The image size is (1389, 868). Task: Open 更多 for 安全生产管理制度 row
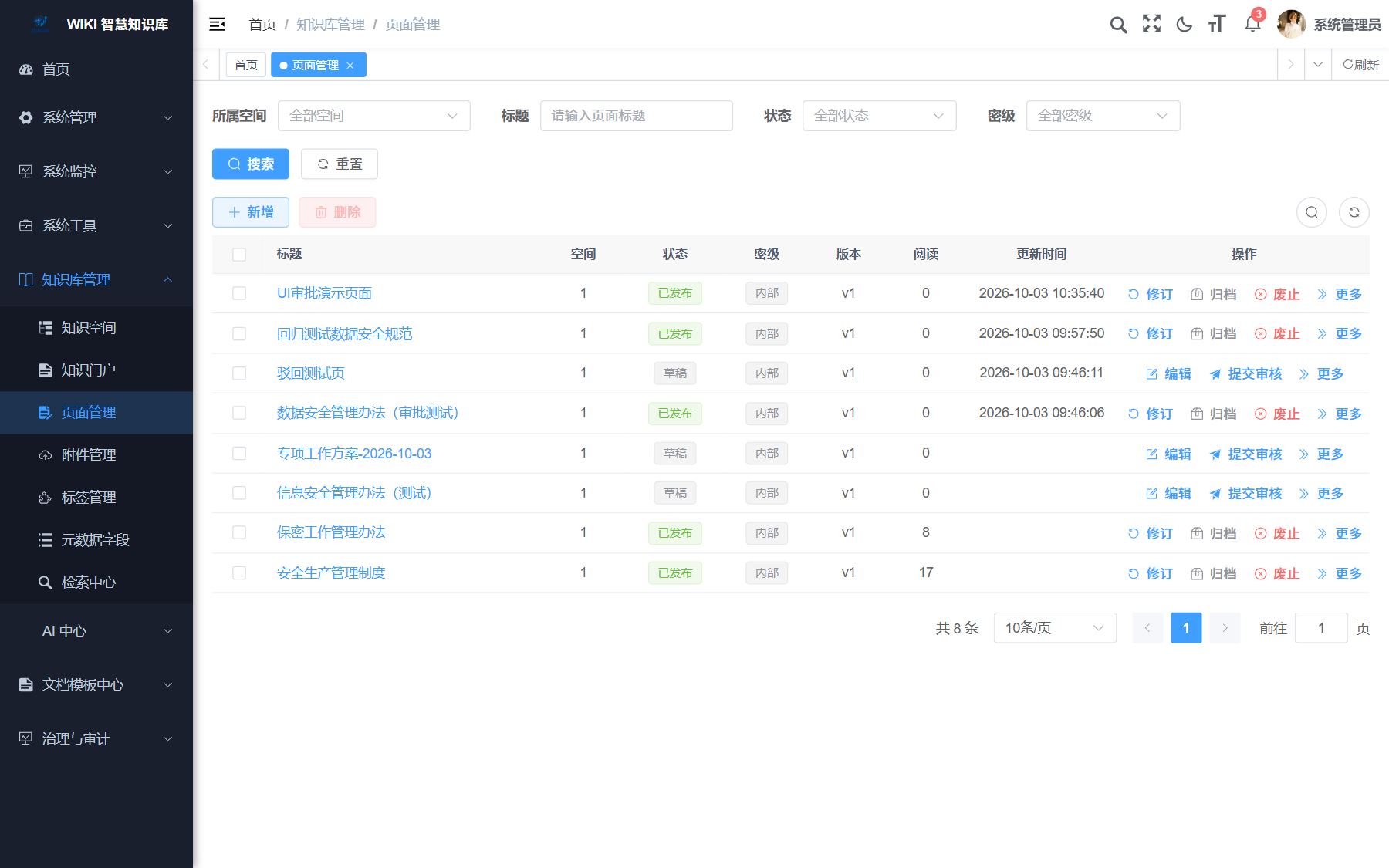point(1340,574)
